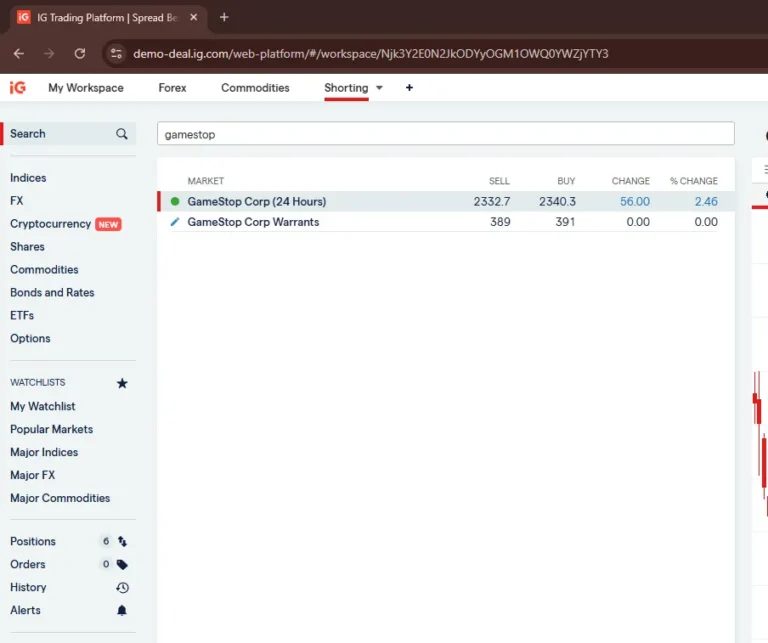Click the WATCHLISTS section heading
Image resolution: width=768 pixels, height=643 pixels.
pos(38,382)
